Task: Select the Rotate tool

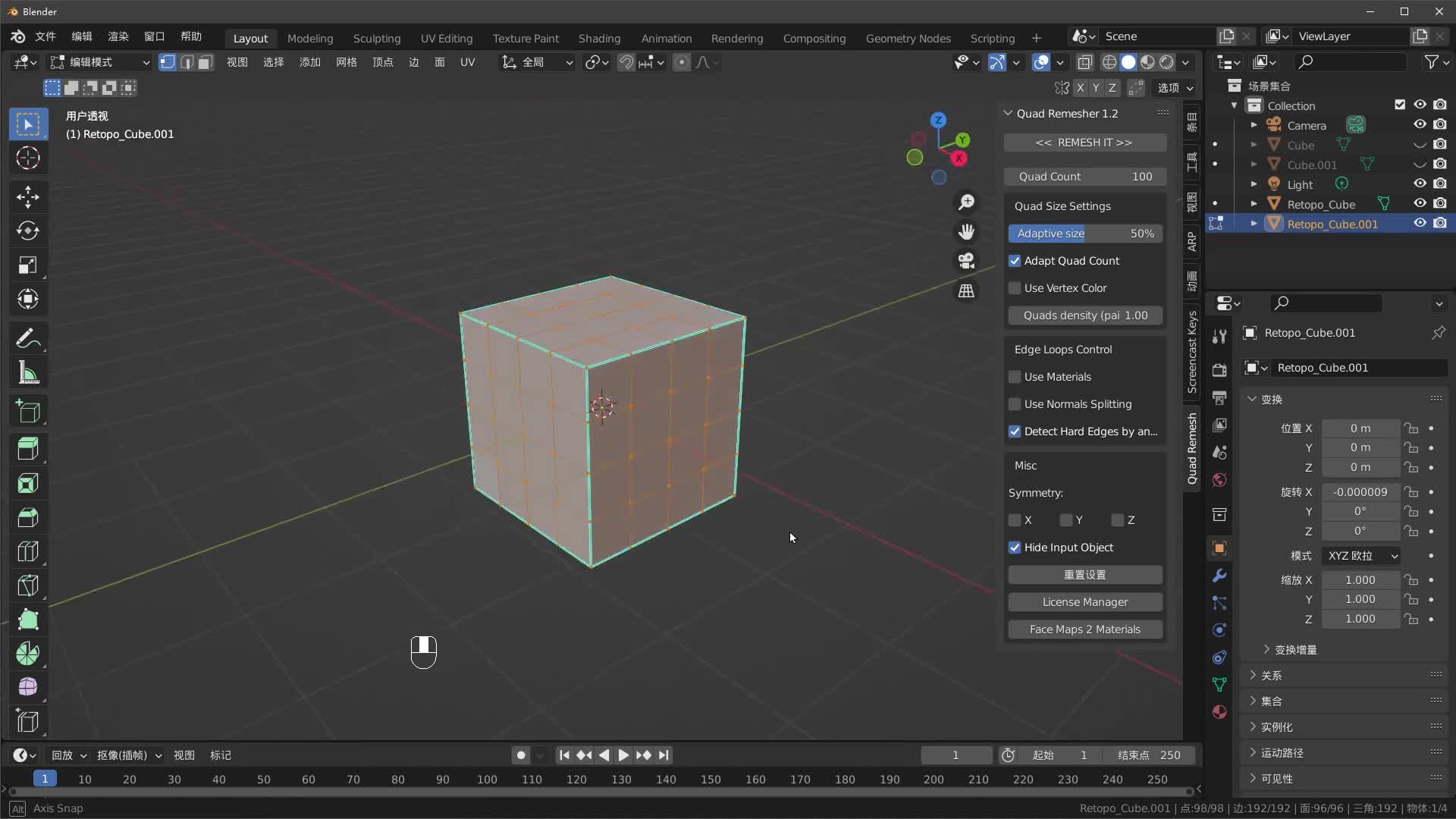Action: pyautogui.click(x=28, y=231)
